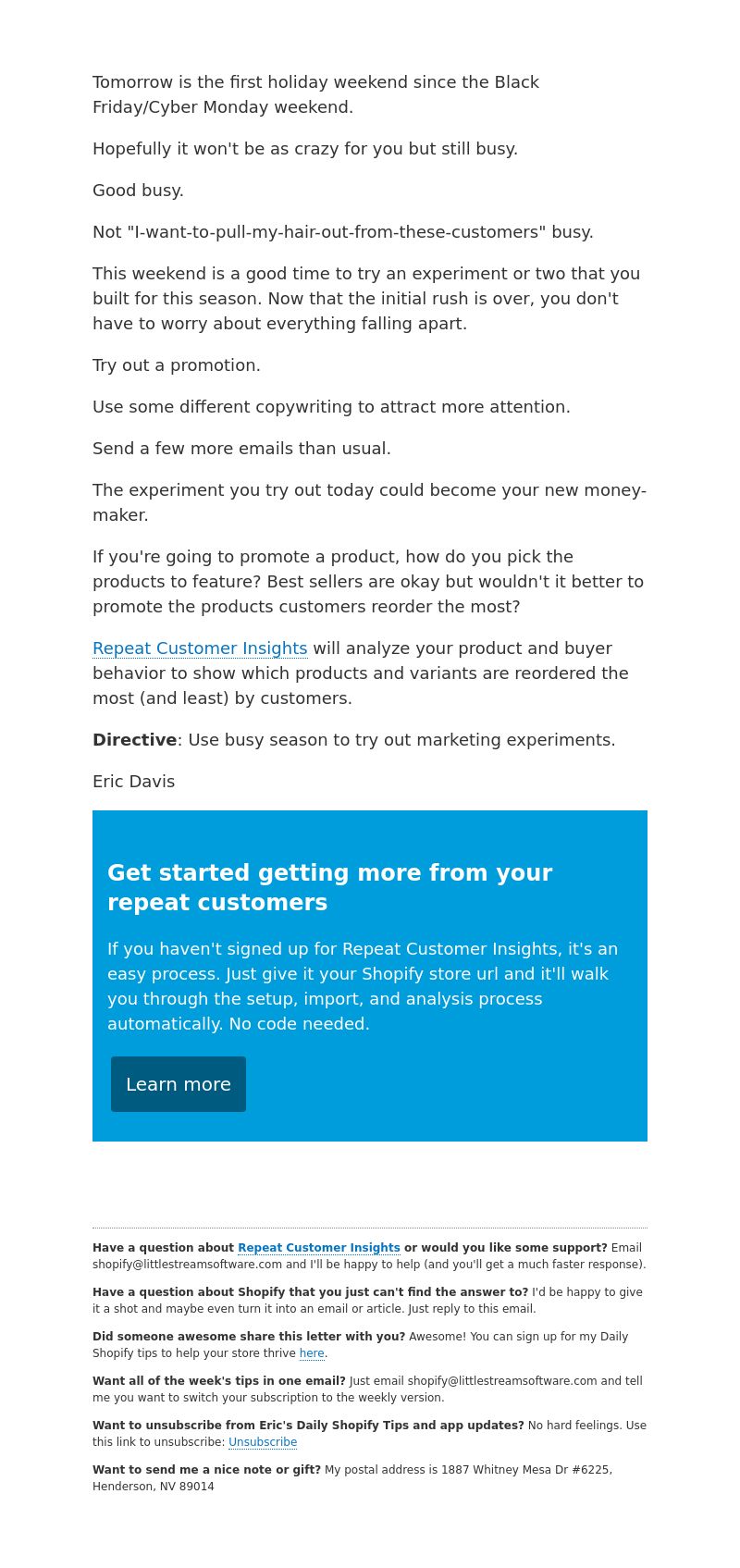
Task: Click the 'Send a few more emails' sentence
Action: pyautogui.click(x=241, y=449)
